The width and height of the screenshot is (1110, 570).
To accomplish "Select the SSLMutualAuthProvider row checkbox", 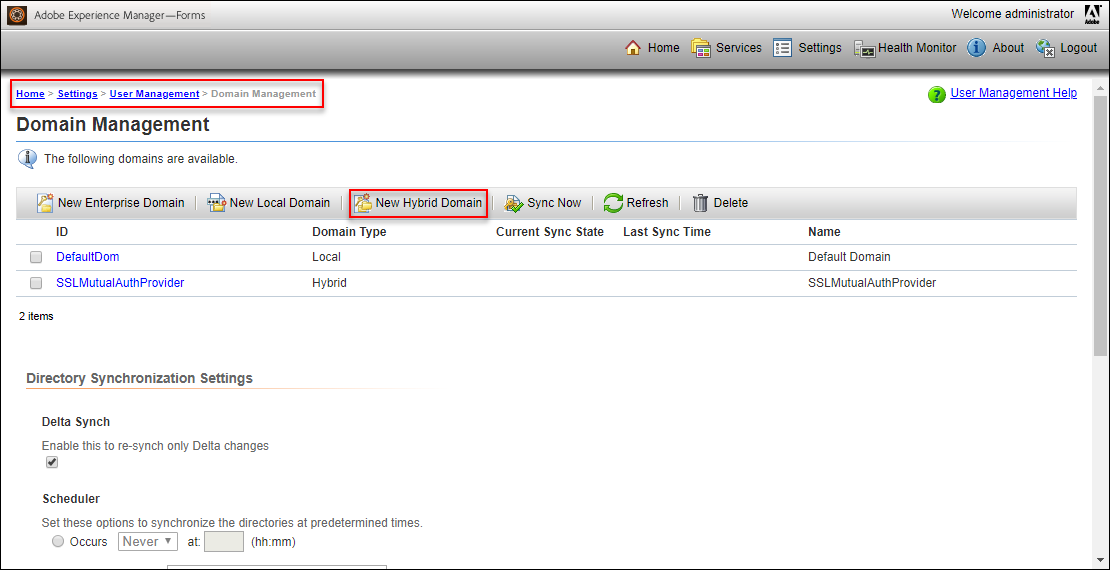I will [x=36, y=283].
